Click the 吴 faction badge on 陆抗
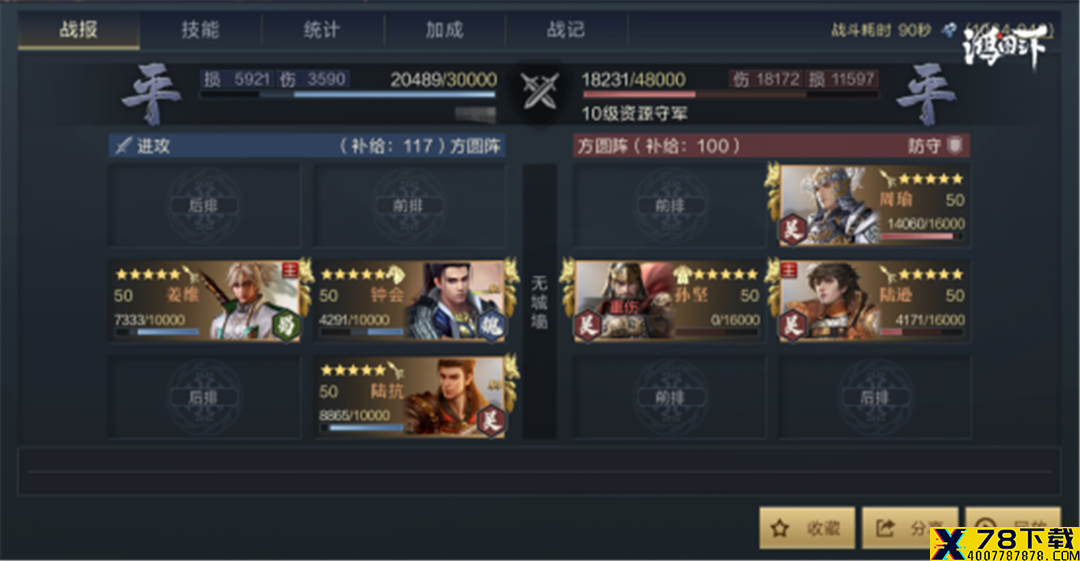This screenshot has width=1080, height=561. pyautogui.click(x=491, y=421)
